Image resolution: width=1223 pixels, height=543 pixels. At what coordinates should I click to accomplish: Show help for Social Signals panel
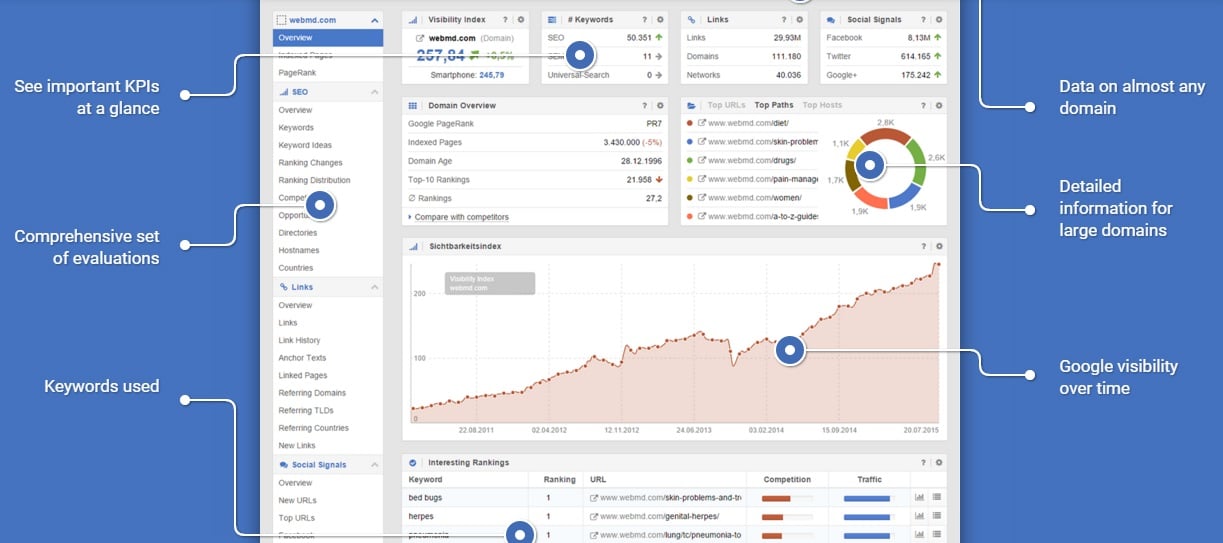(x=924, y=19)
